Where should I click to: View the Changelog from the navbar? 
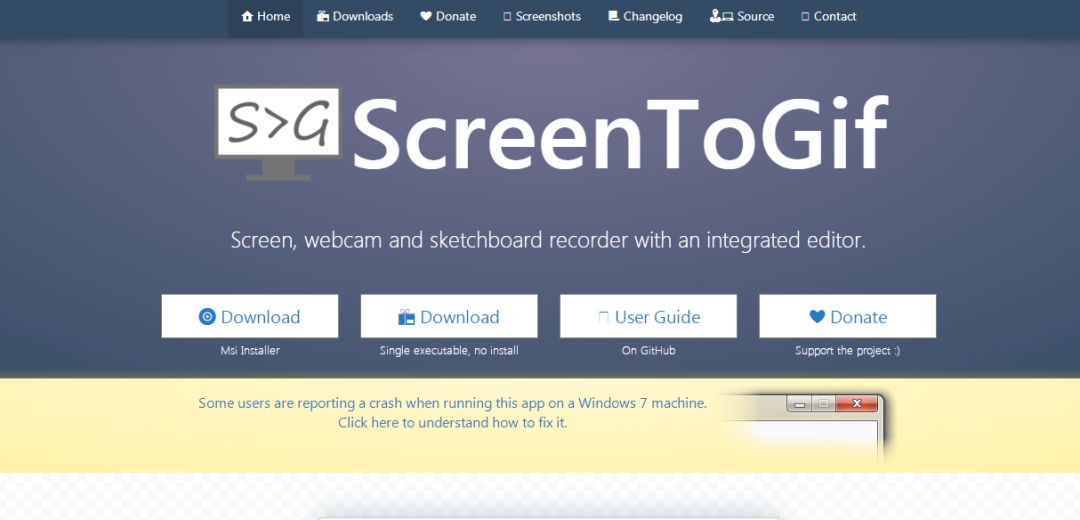(x=645, y=17)
